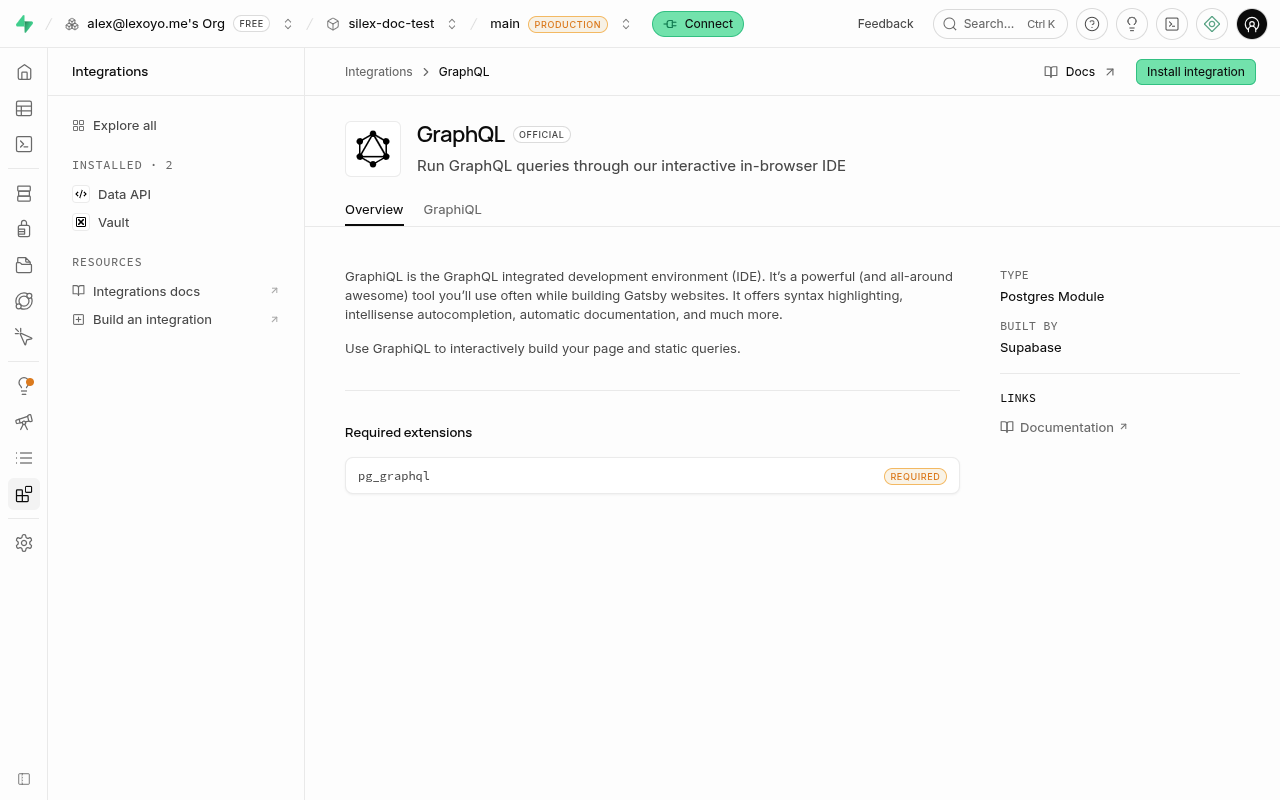Click the Feedback button
Screen dimensions: 1280x800
[x=885, y=24]
